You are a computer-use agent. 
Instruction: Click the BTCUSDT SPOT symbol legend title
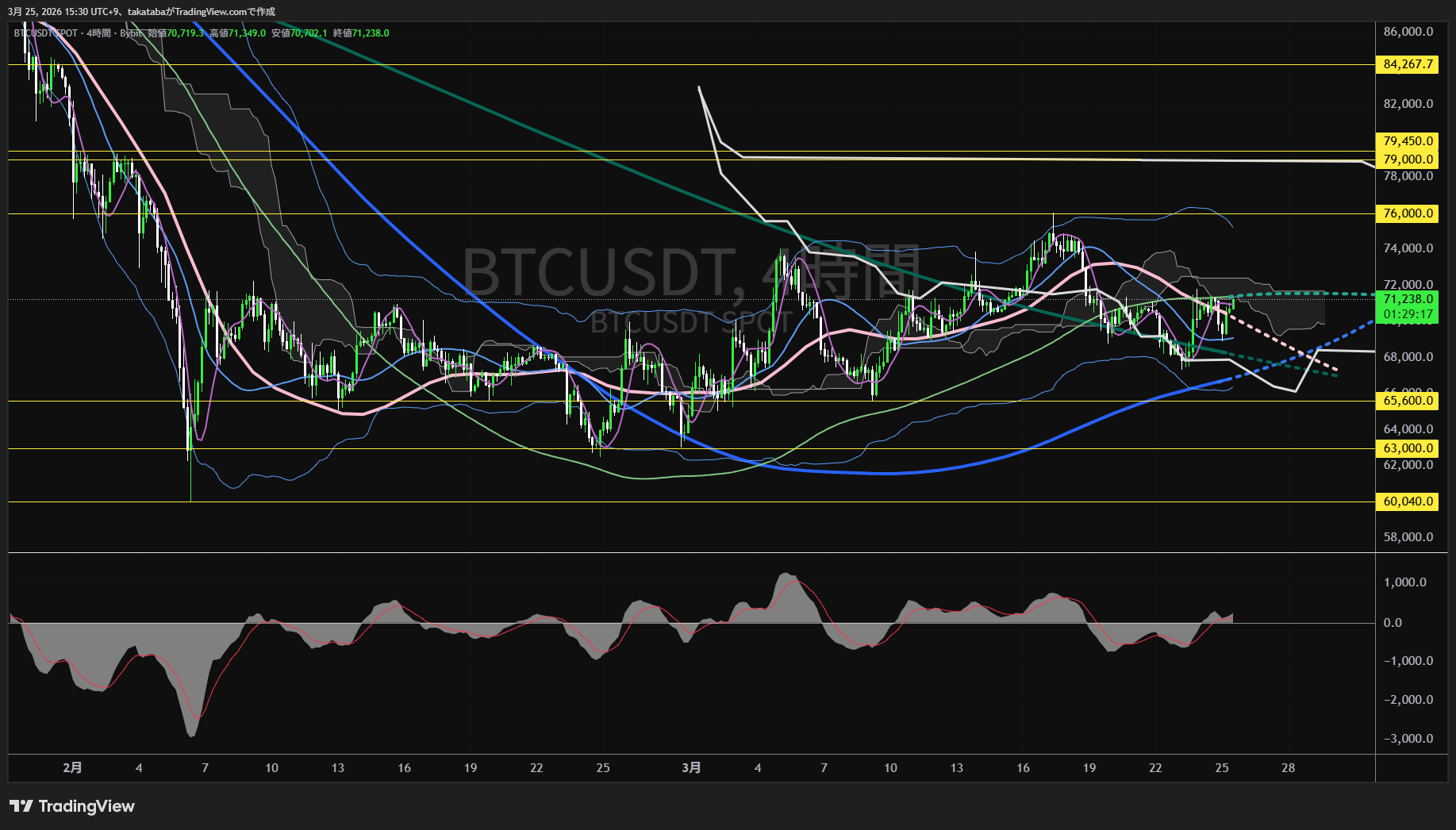click(x=46, y=33)
